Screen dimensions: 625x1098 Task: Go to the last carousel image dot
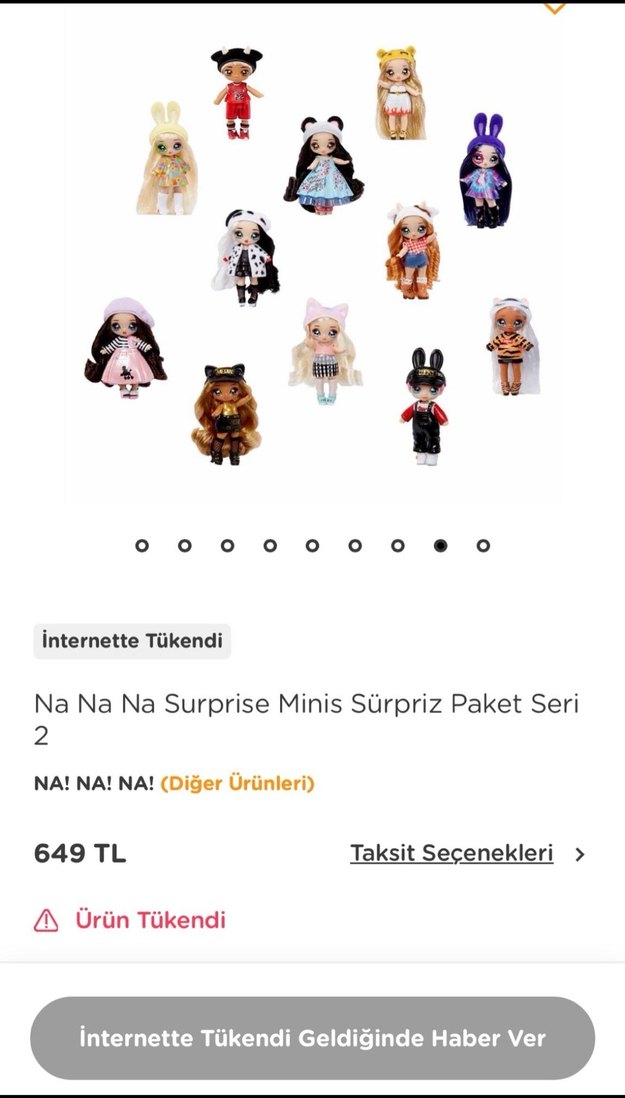483,545
